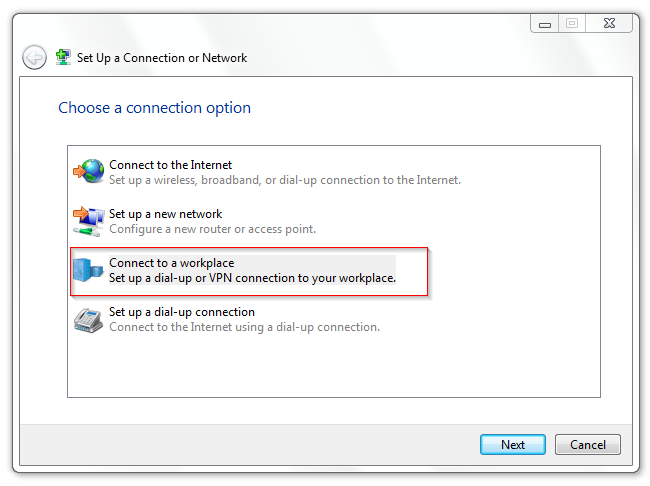650x486 pixels.
Task: Close the wizard with the X button
Action: click(x=609, y=24)
